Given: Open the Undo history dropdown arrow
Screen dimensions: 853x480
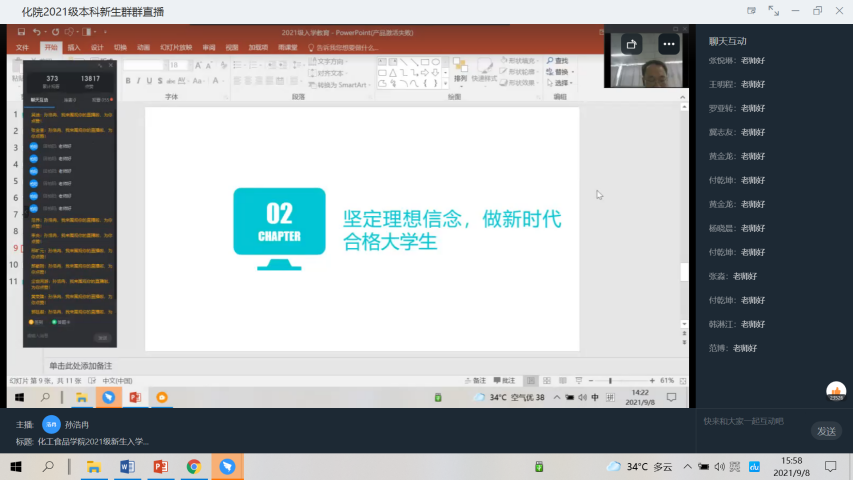Looking at the screenshot, I should pos(45,32).
